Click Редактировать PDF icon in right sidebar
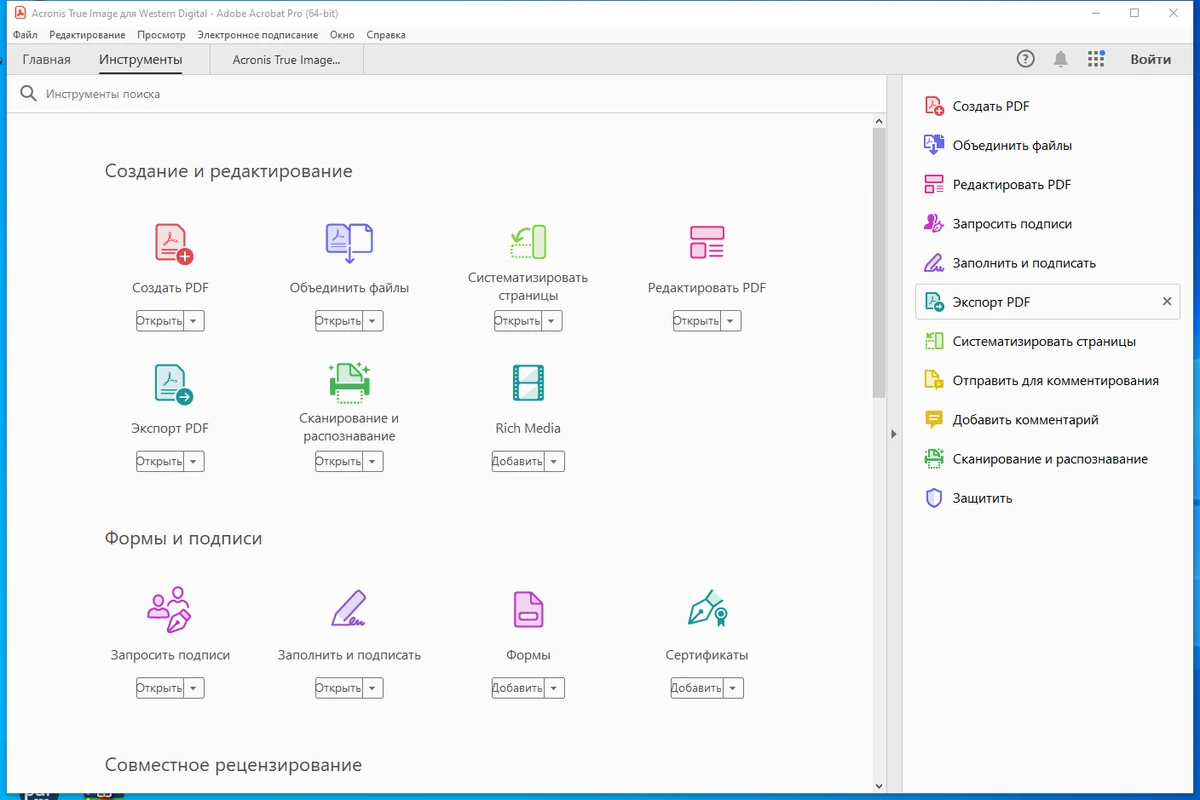 934,184
